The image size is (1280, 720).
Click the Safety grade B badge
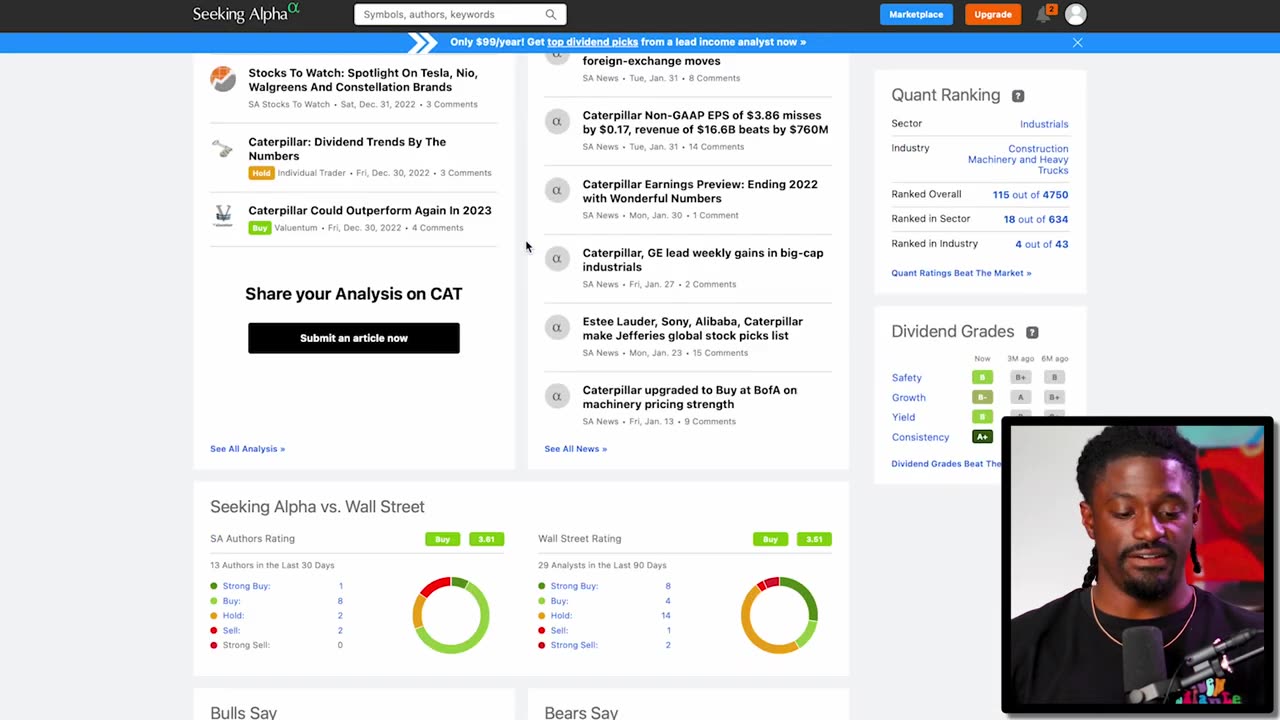[x=982, y=377]
